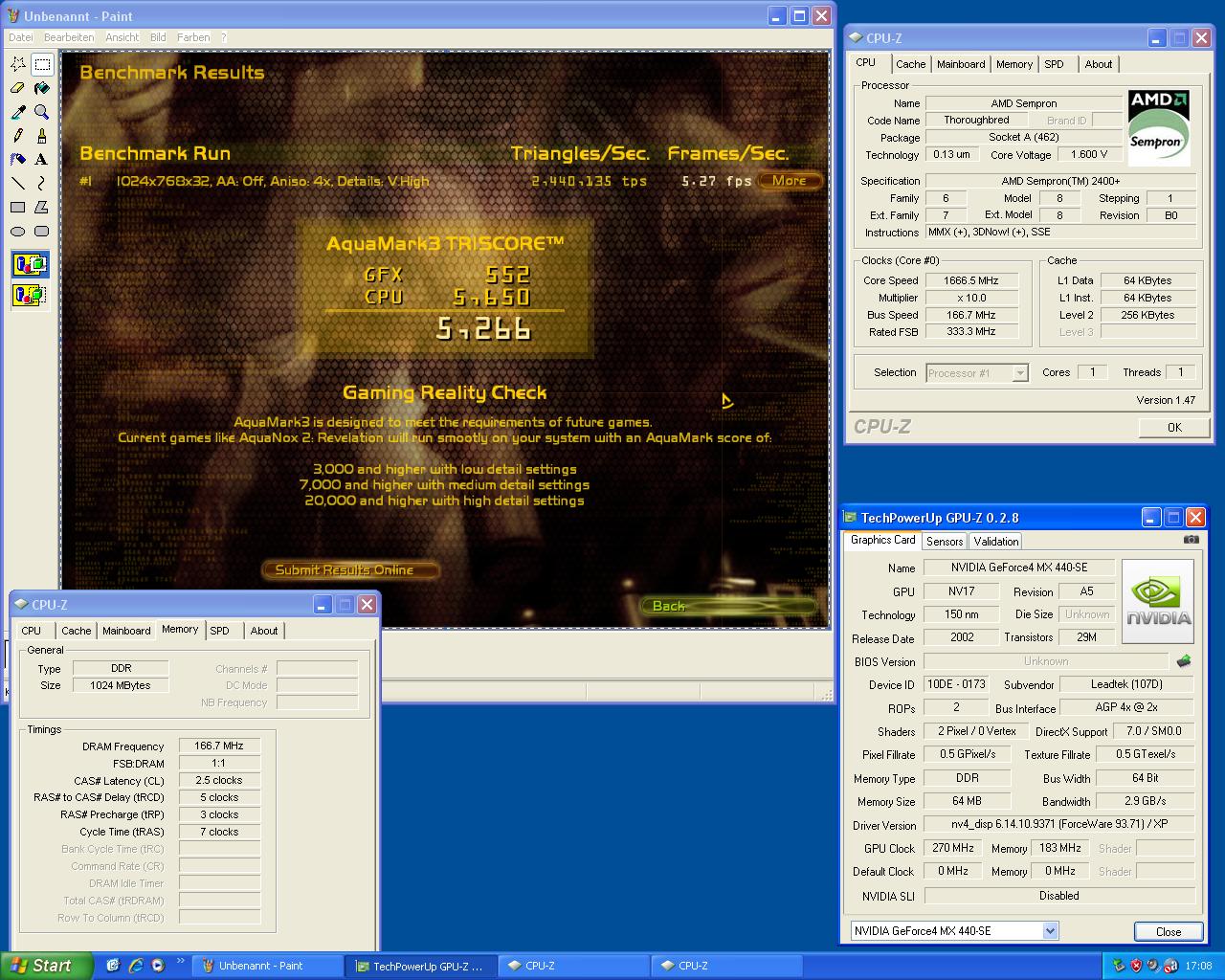Click the GPU-Z screenshot camera icon
This screenshot has width=1225, height=980.
1191,540
